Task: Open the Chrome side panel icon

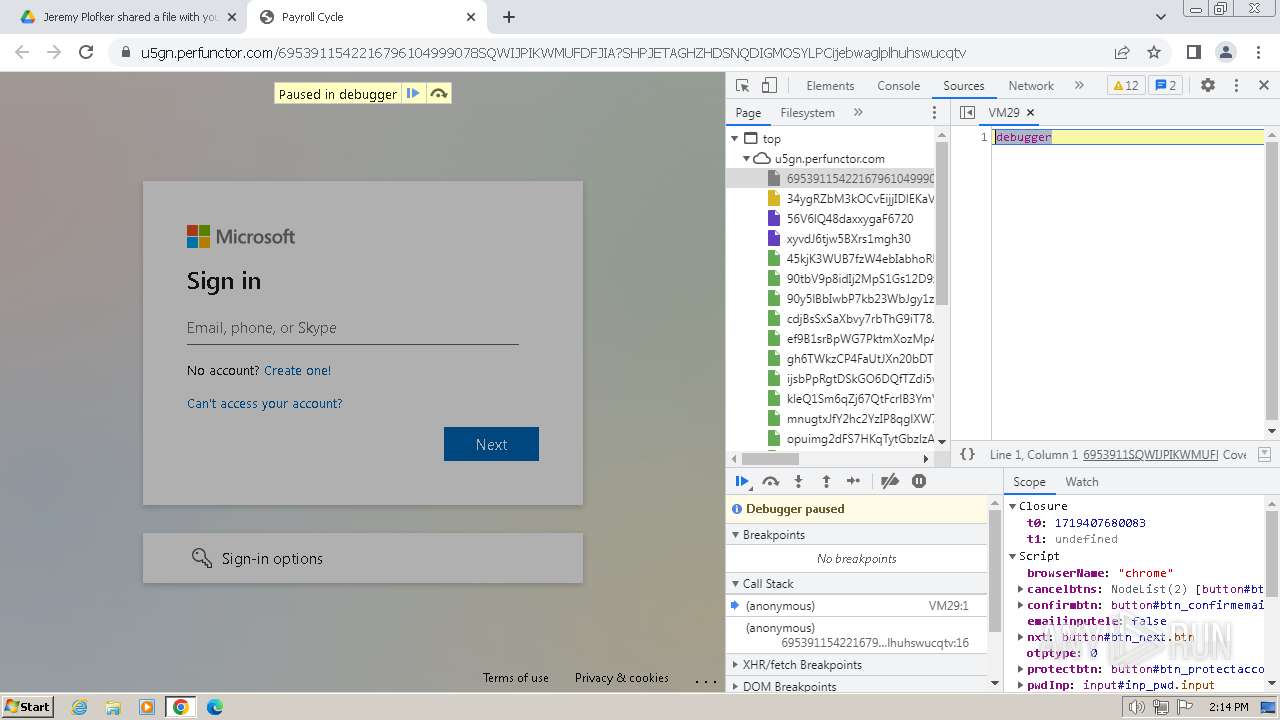Action: point(1193,52)
